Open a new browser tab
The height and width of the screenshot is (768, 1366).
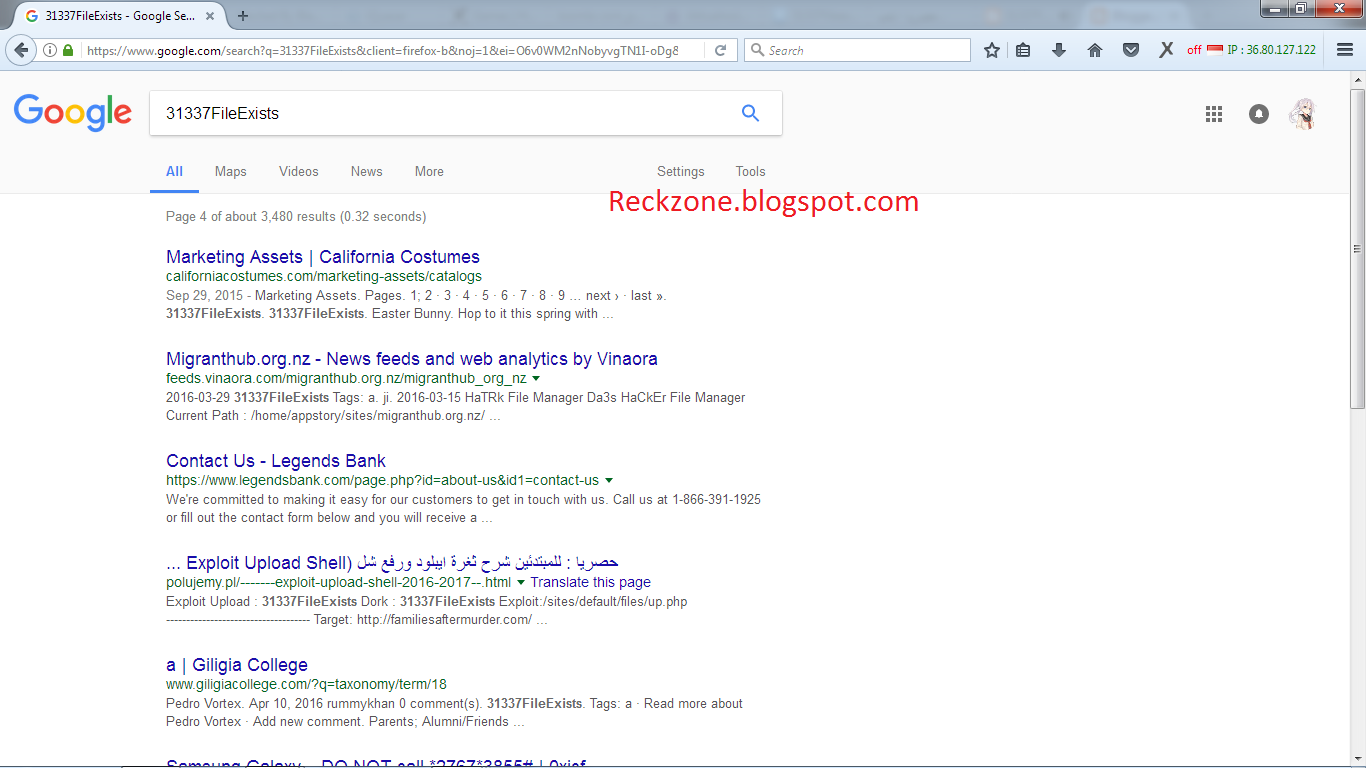(243, 16)
